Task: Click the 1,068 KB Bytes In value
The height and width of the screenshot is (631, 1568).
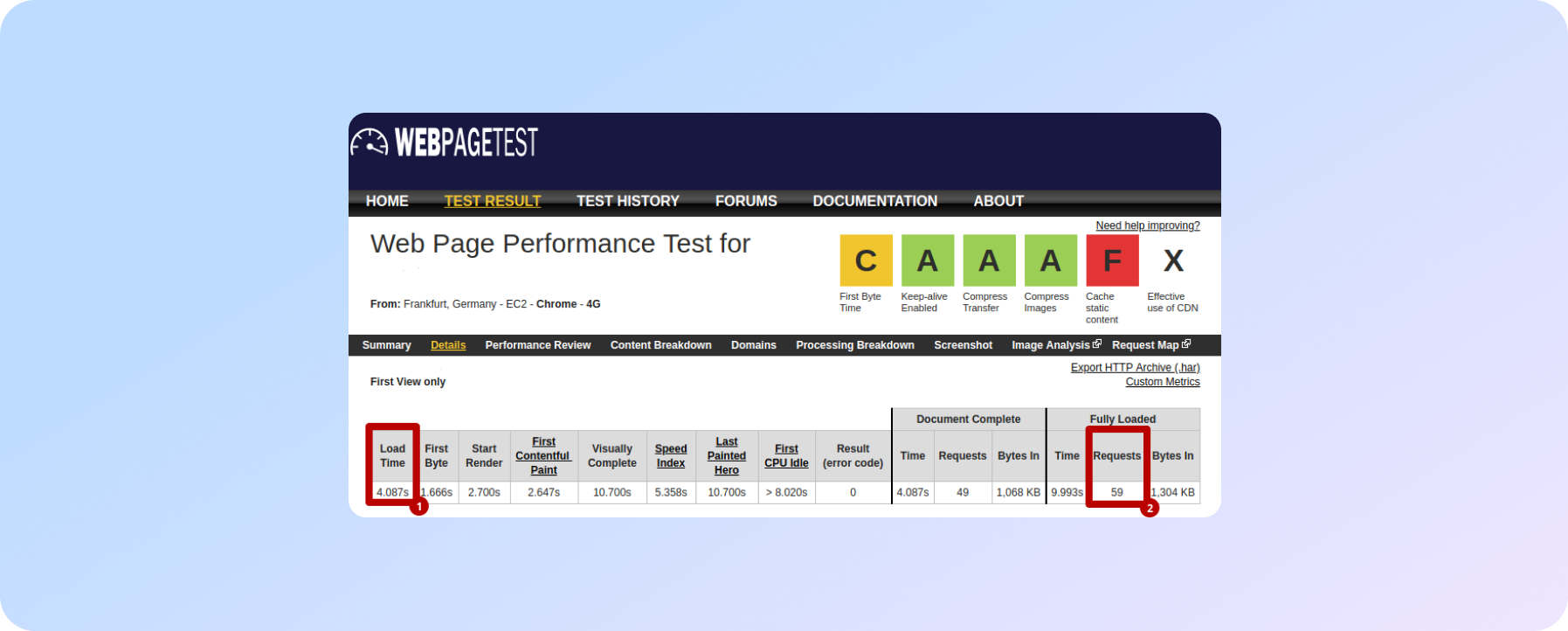Action: coord(1019,493)
